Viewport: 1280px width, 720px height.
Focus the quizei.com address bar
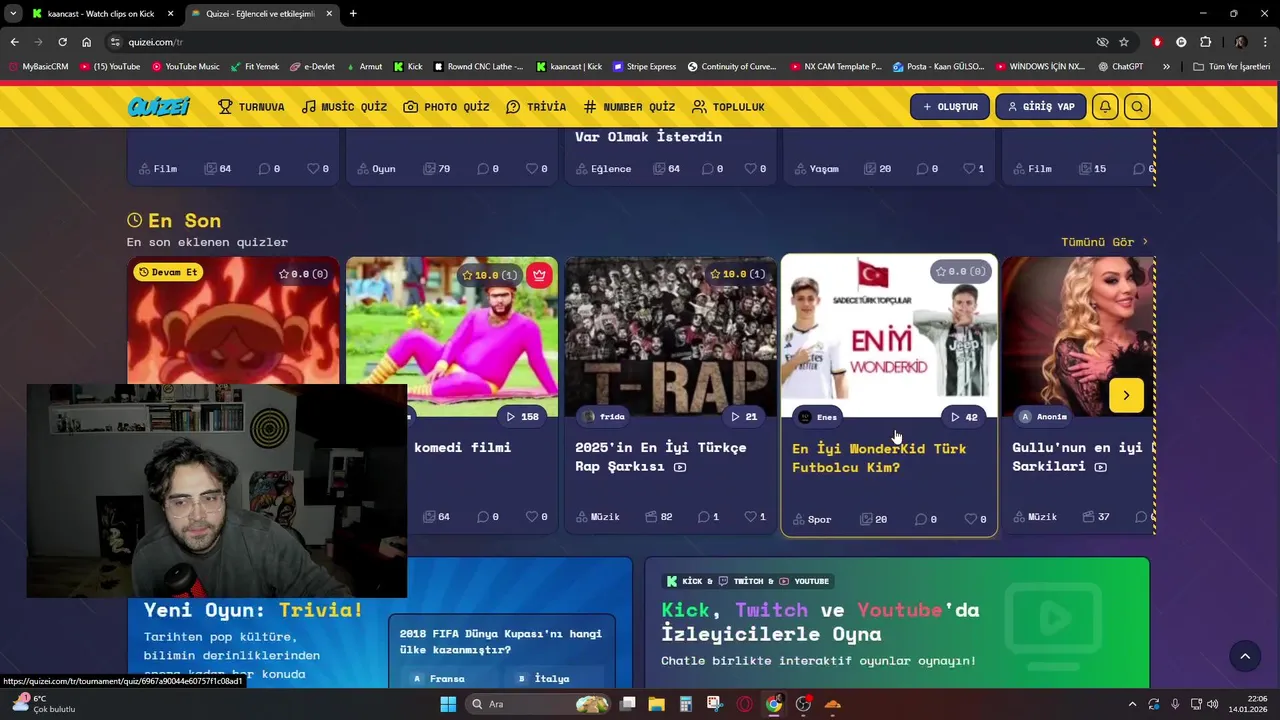pos(600,42)
